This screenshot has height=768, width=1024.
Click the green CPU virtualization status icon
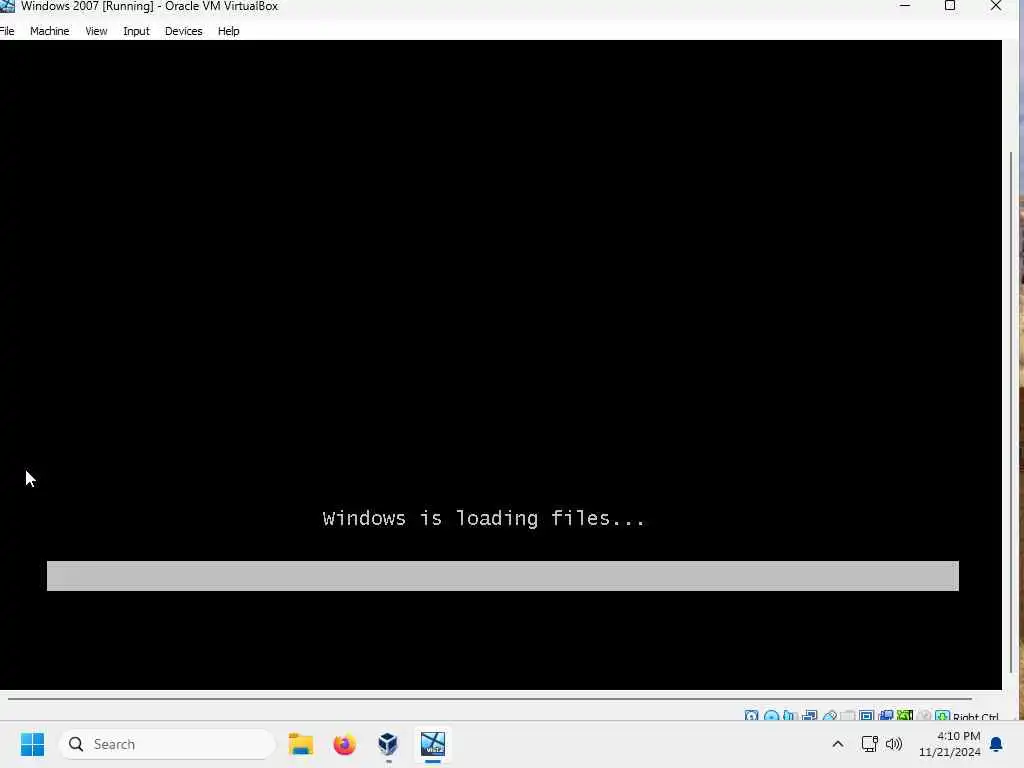(x=904, y=716)
